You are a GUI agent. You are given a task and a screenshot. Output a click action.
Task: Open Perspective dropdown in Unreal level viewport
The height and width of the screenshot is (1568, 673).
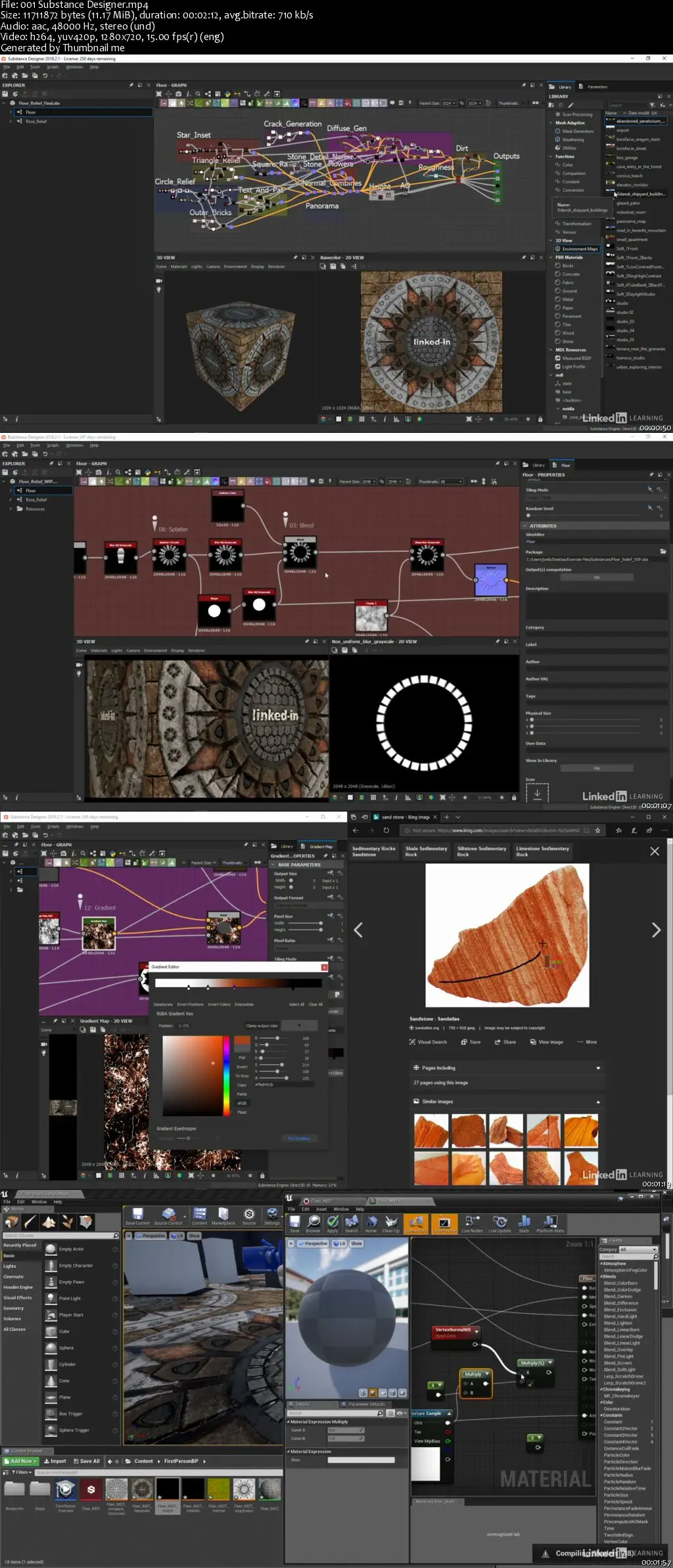[151, 1236]
